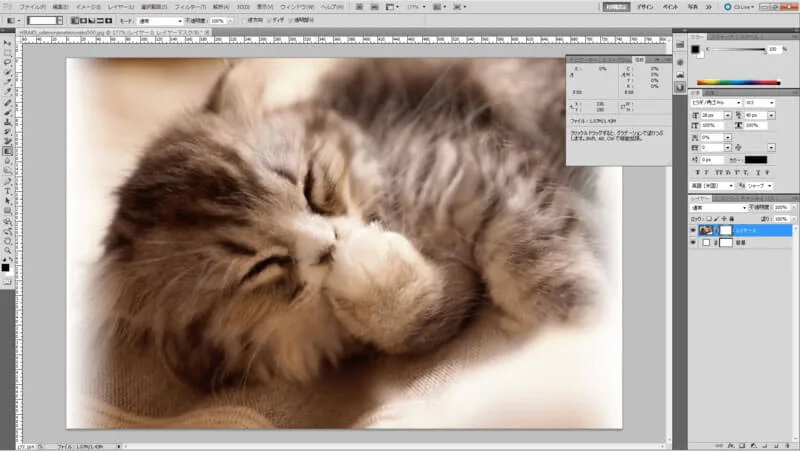Screen dimensions: 800x451
Task: Click add layer mask icon
Action: coord(742,445)
